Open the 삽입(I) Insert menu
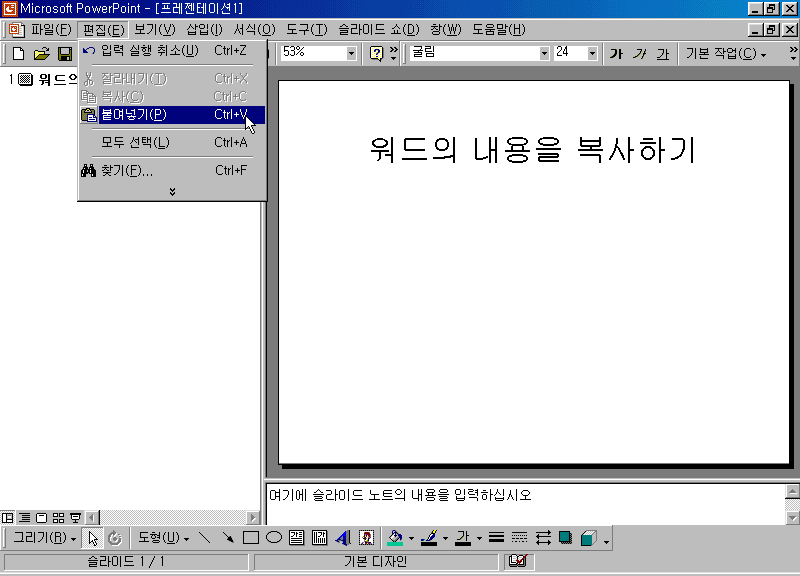 coord(204,30)
